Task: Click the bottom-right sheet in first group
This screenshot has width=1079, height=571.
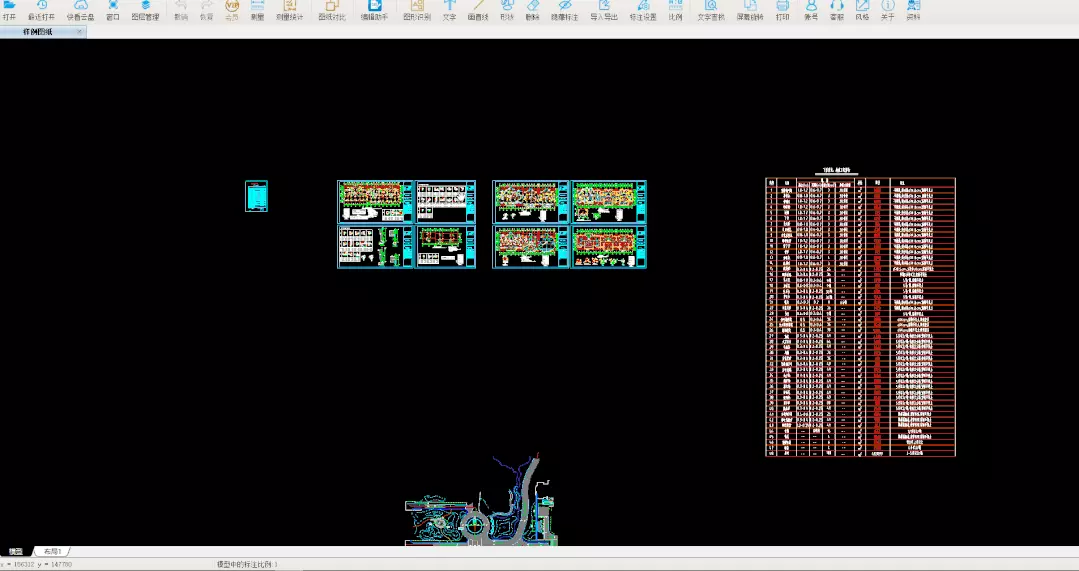Action: click(446, 246)
